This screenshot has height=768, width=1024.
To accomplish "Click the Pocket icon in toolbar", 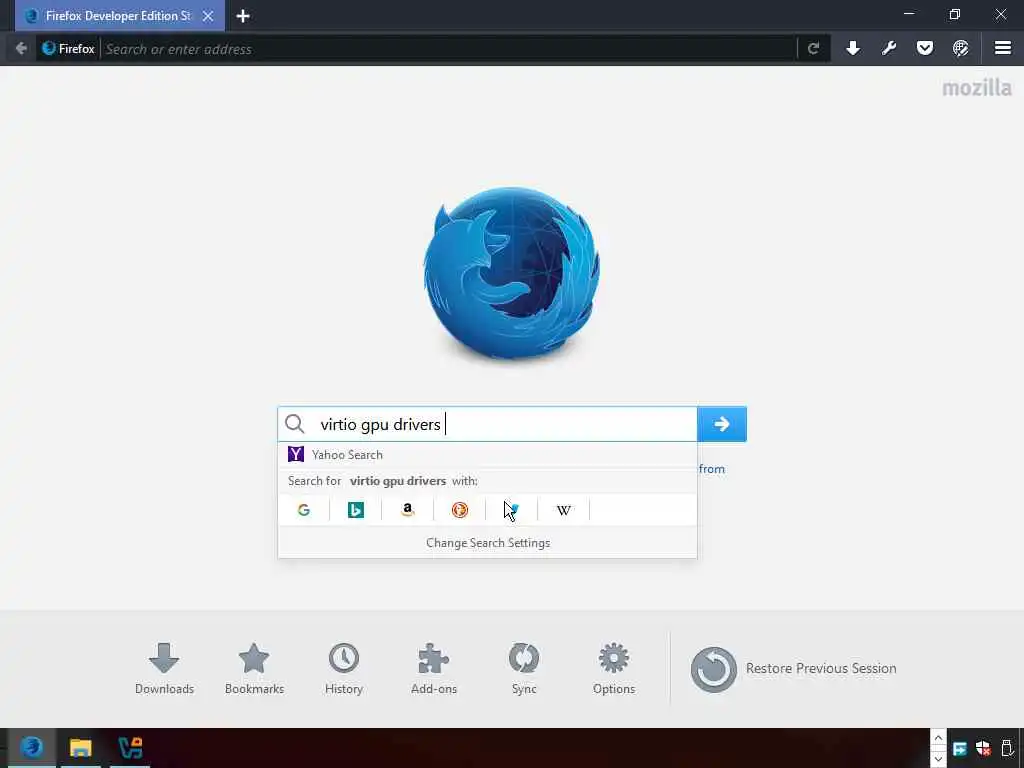I will pyautogui.click(x=925, y=48).
